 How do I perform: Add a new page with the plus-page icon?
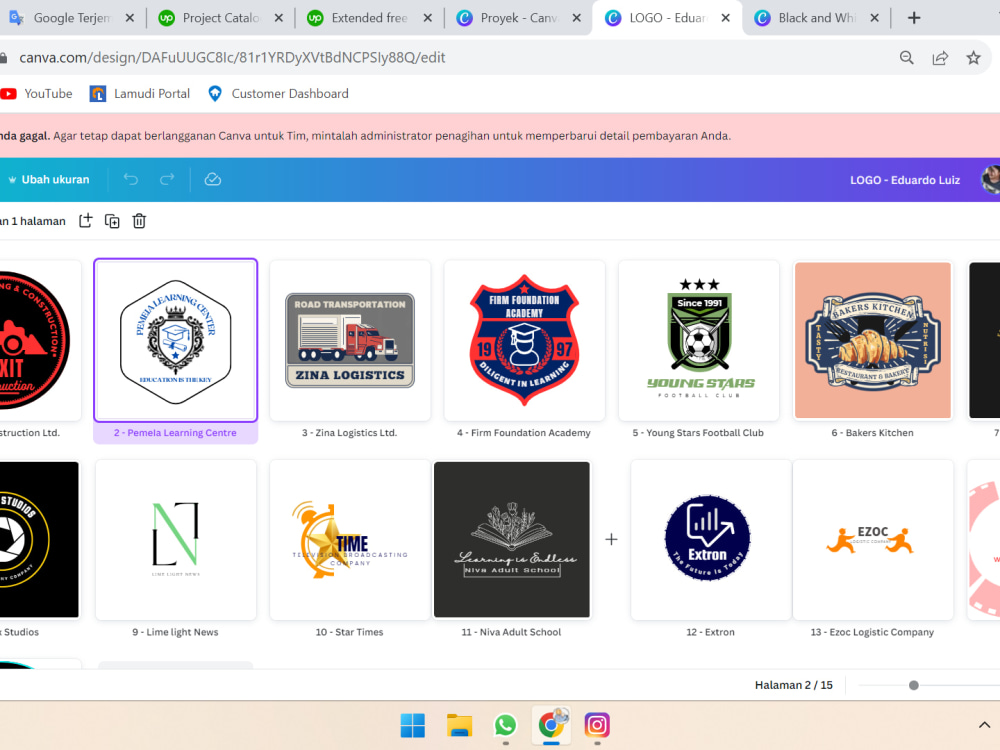85,221
